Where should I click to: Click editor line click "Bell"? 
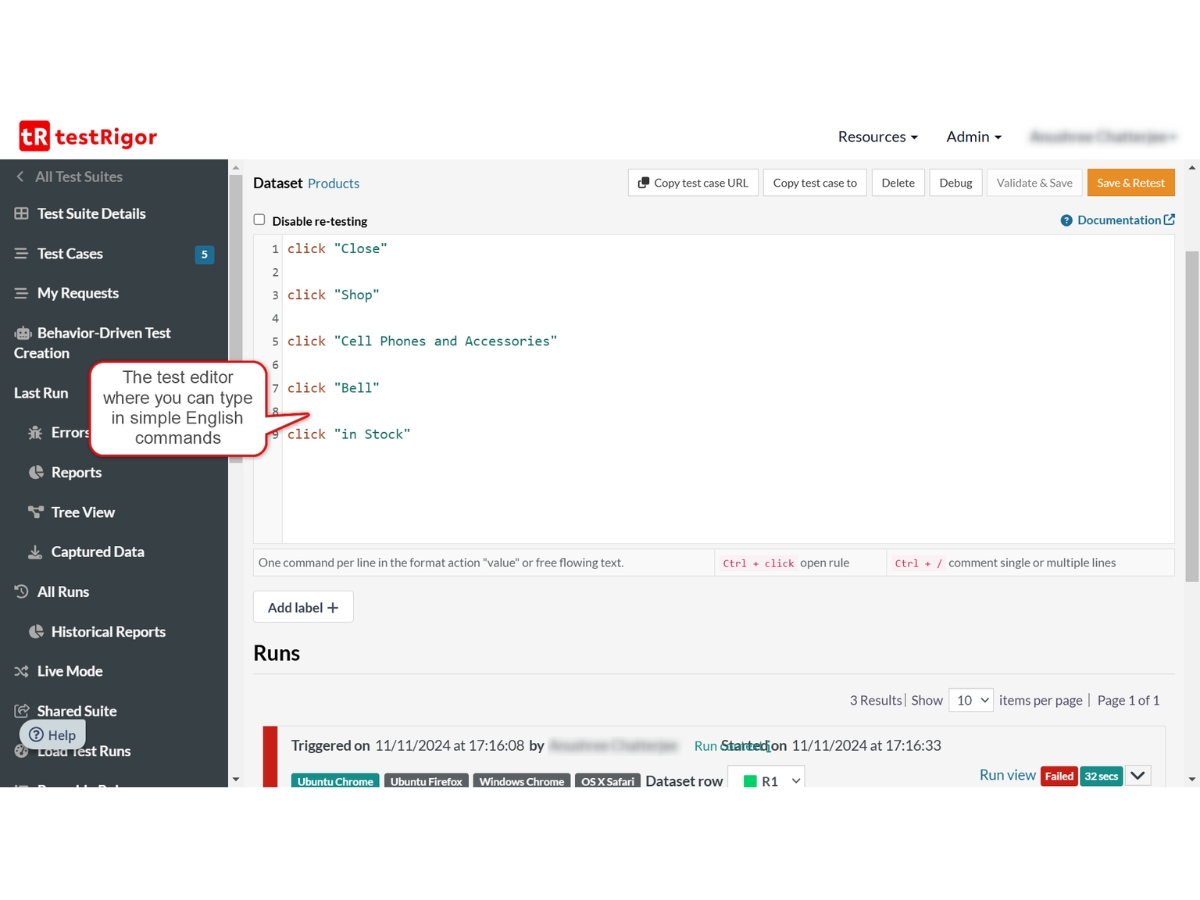[x=333, y=388]
